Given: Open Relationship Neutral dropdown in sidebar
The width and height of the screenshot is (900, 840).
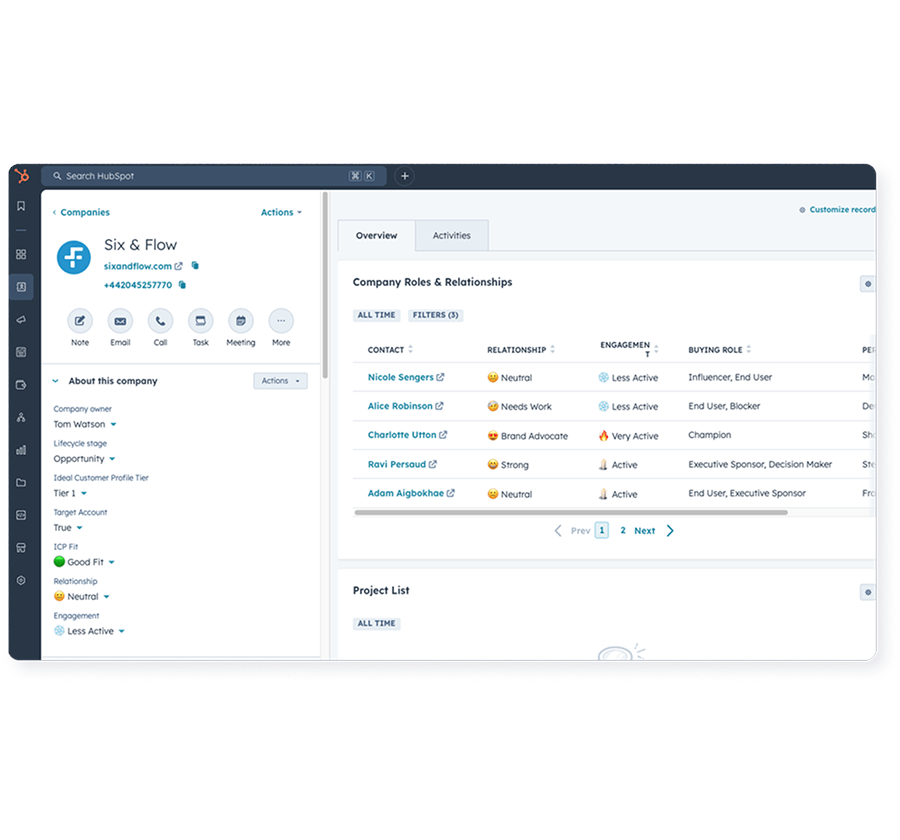Looking at the screenshot, I should pyautogui.click(x=82, y=597).
